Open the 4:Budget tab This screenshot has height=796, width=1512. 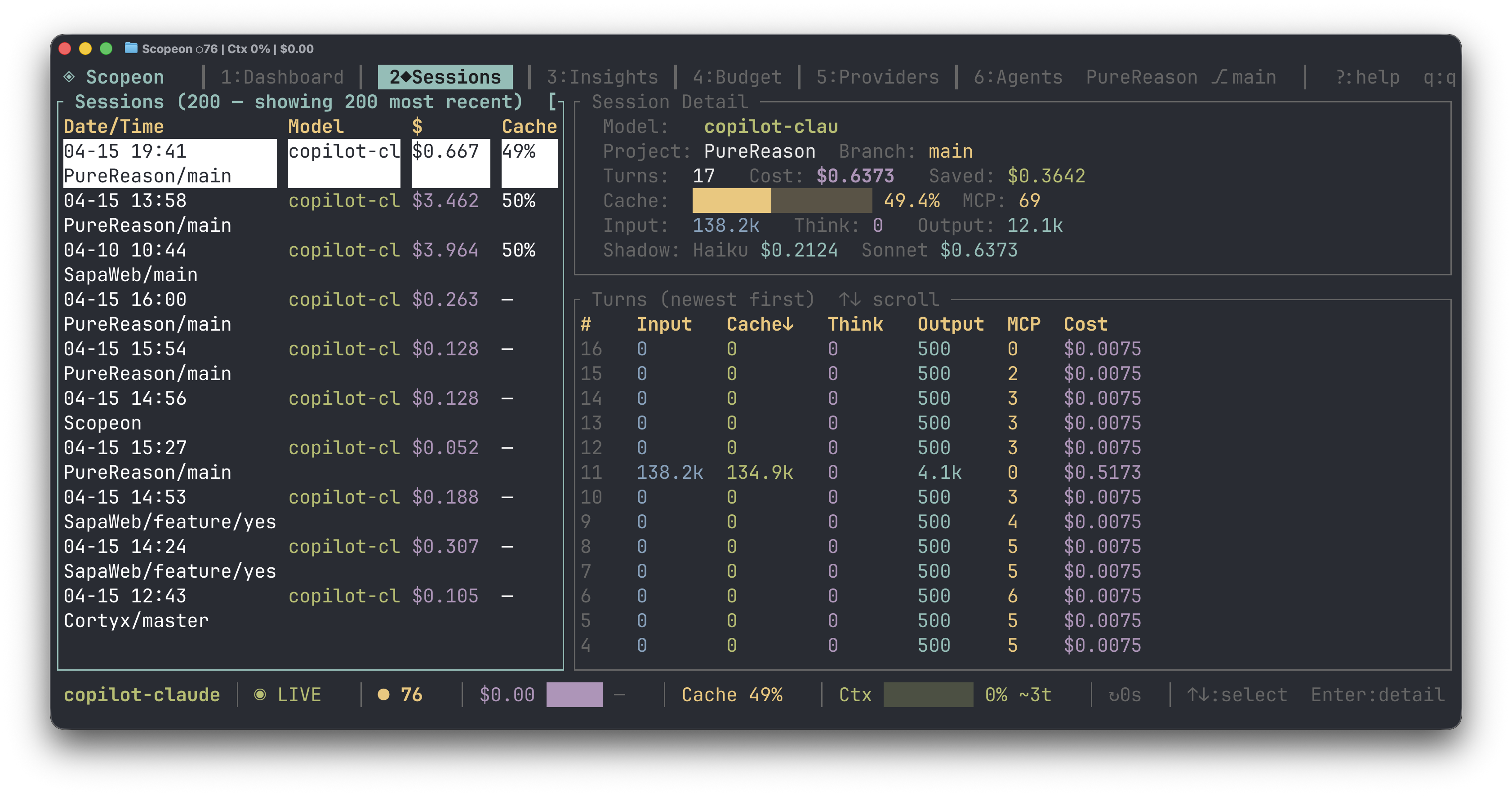pyautogui.click(x=737, y=77)
